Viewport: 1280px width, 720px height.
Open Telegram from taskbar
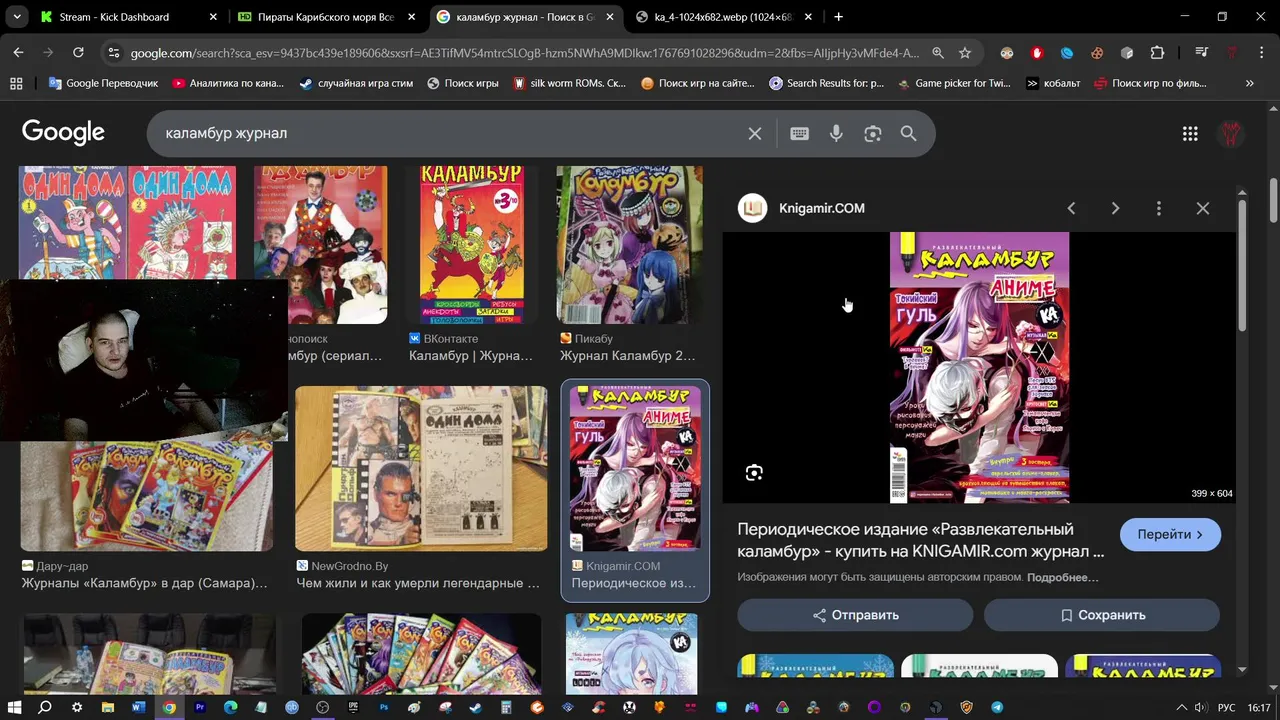coord(997,707)
